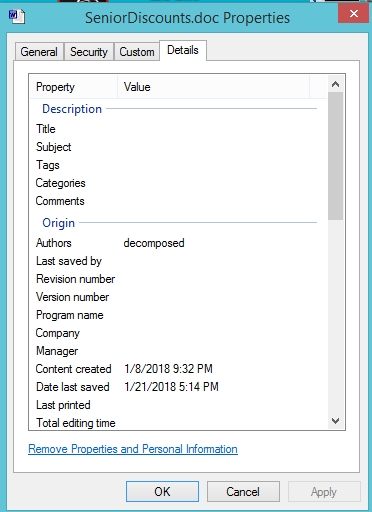Close the SeniorDiscounts.doc Properties dialog
Screen dimensions: 372x512
[354, 14]
